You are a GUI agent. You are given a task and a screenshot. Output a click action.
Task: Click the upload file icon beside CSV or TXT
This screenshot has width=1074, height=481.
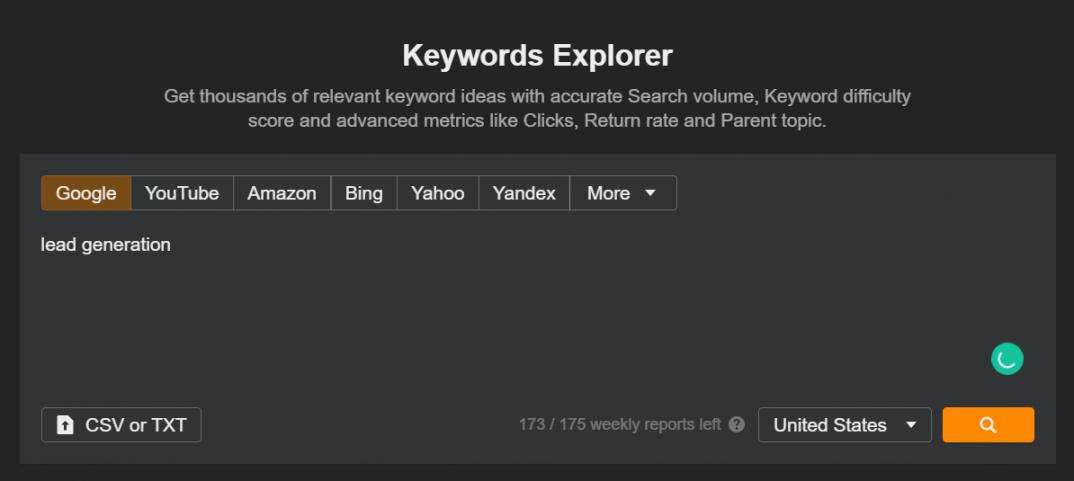coord(65,425)
